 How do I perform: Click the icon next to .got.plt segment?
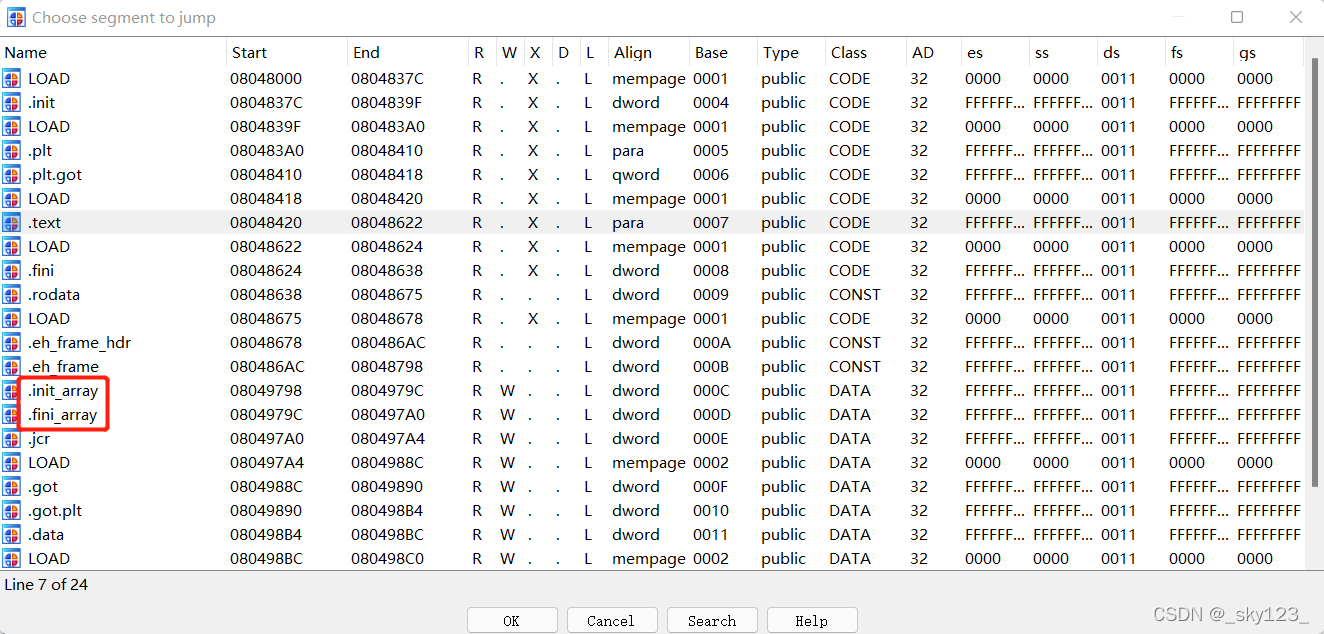[12, 511]
